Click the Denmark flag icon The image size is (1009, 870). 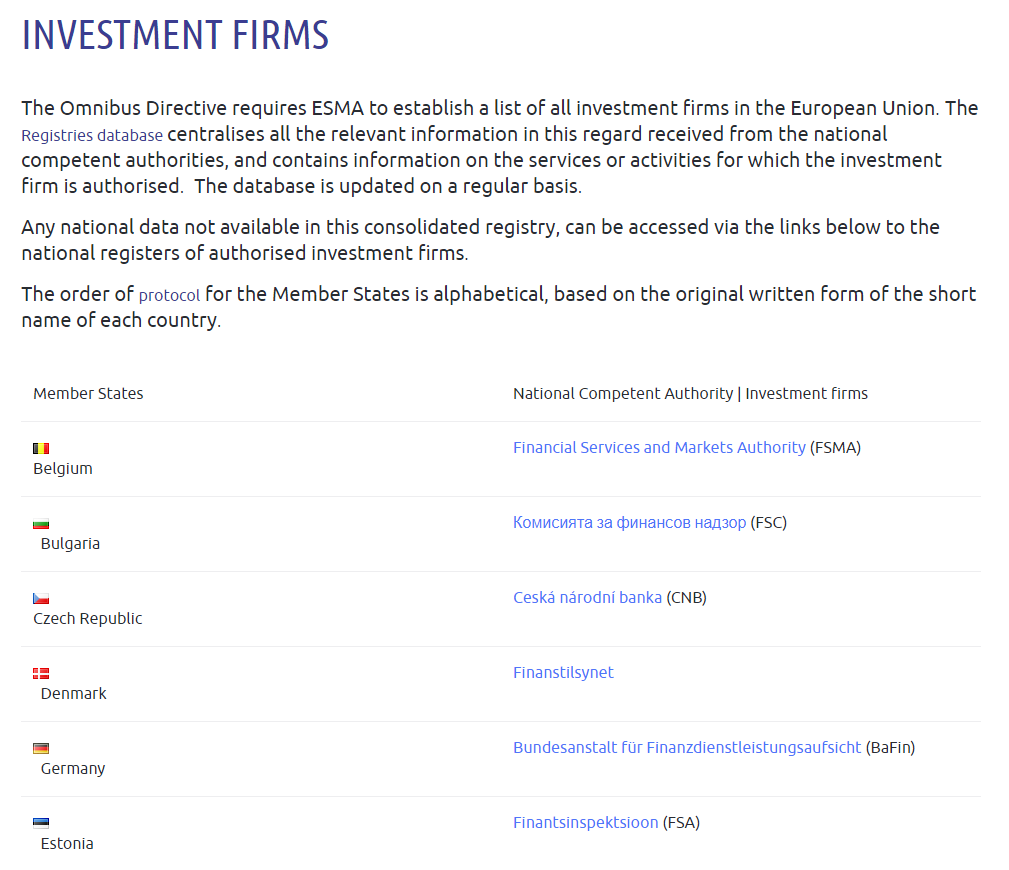41,674
